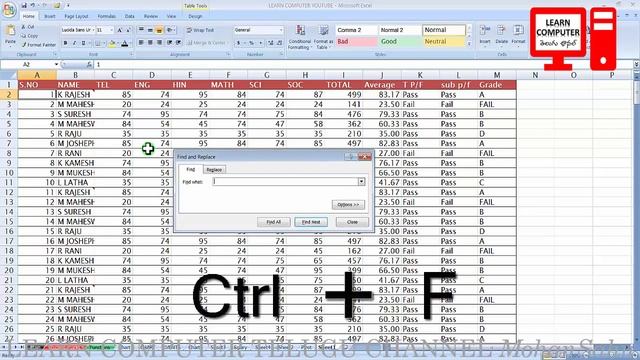
Task: Open Insert cells menu
Action: pyautogui.click(x=485, y=35)
